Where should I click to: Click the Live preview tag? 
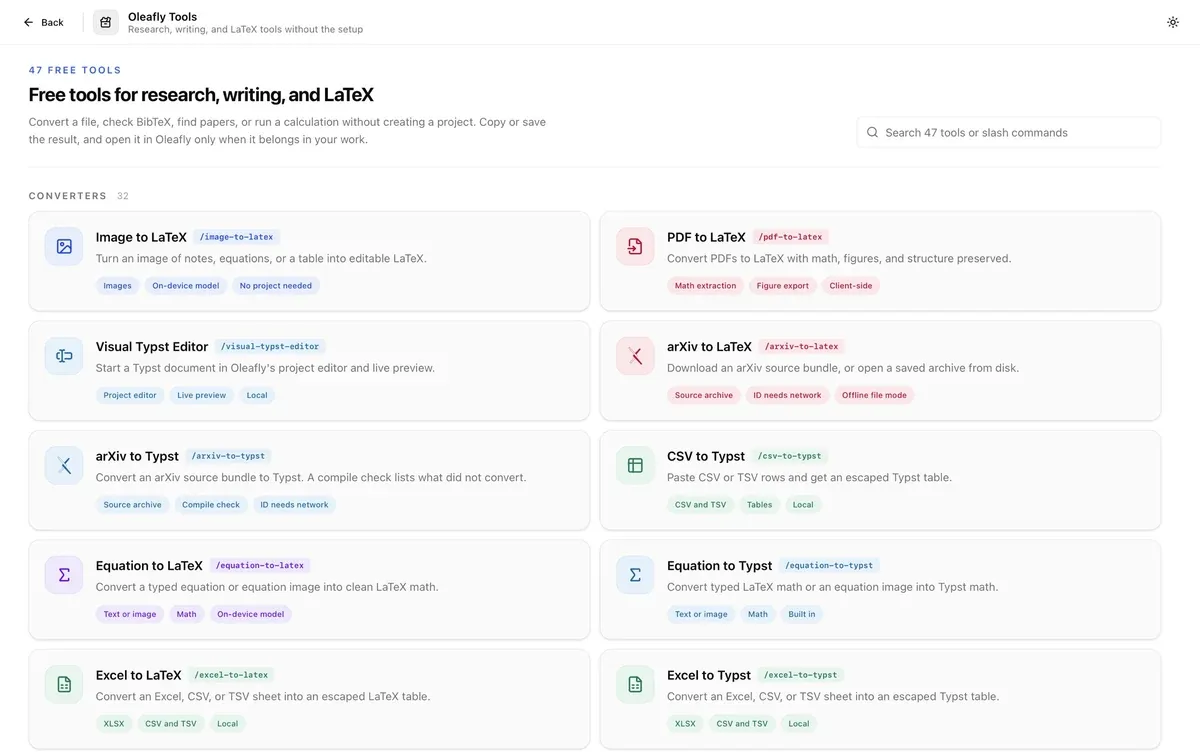(202, 395)
